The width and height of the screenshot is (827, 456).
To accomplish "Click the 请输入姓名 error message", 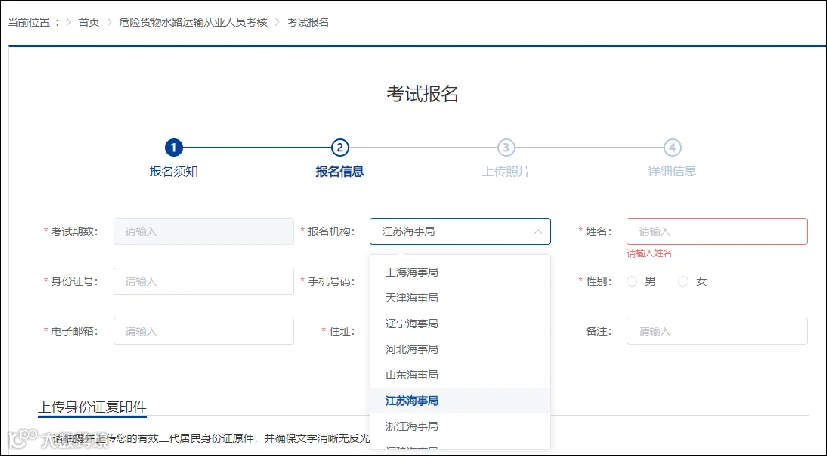I will (649, 254).
